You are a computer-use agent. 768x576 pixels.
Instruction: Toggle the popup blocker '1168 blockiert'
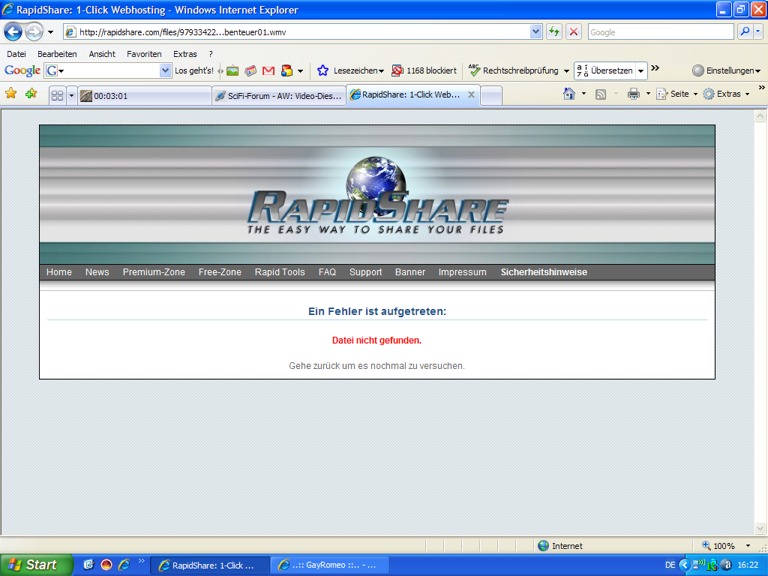[424, 71]
